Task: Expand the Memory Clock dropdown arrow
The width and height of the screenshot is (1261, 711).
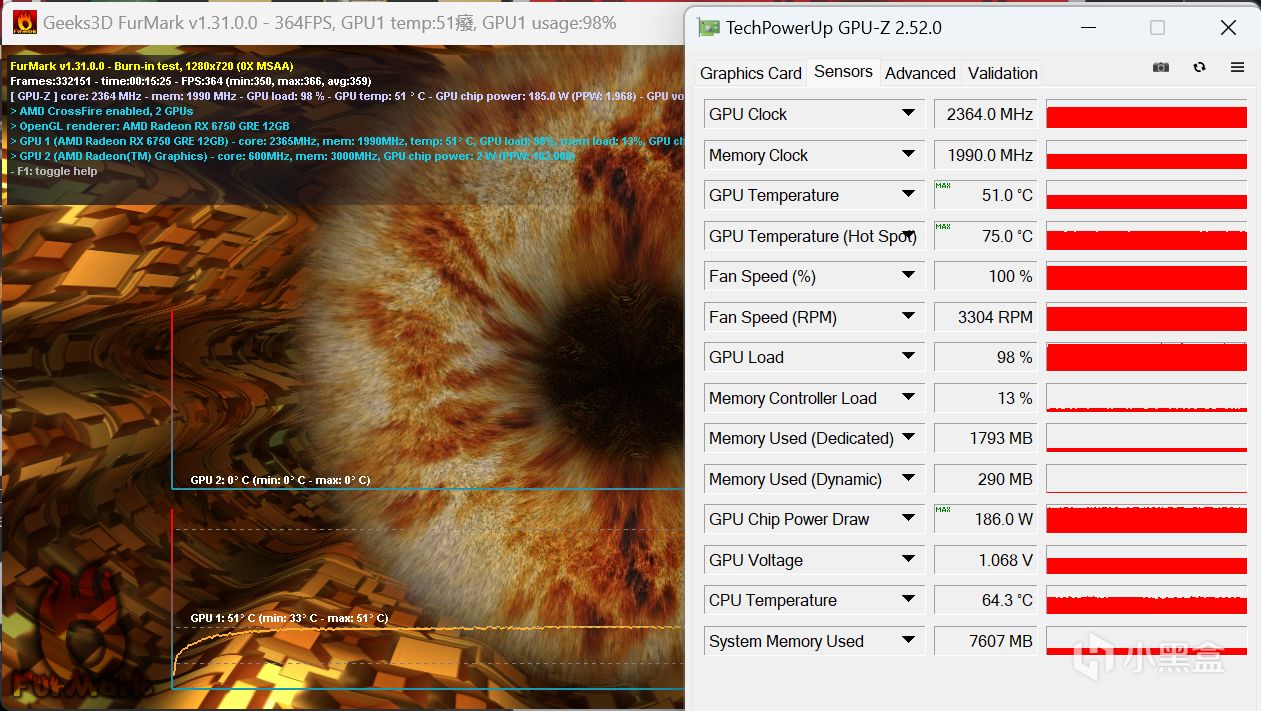Action: pos(908,154)
